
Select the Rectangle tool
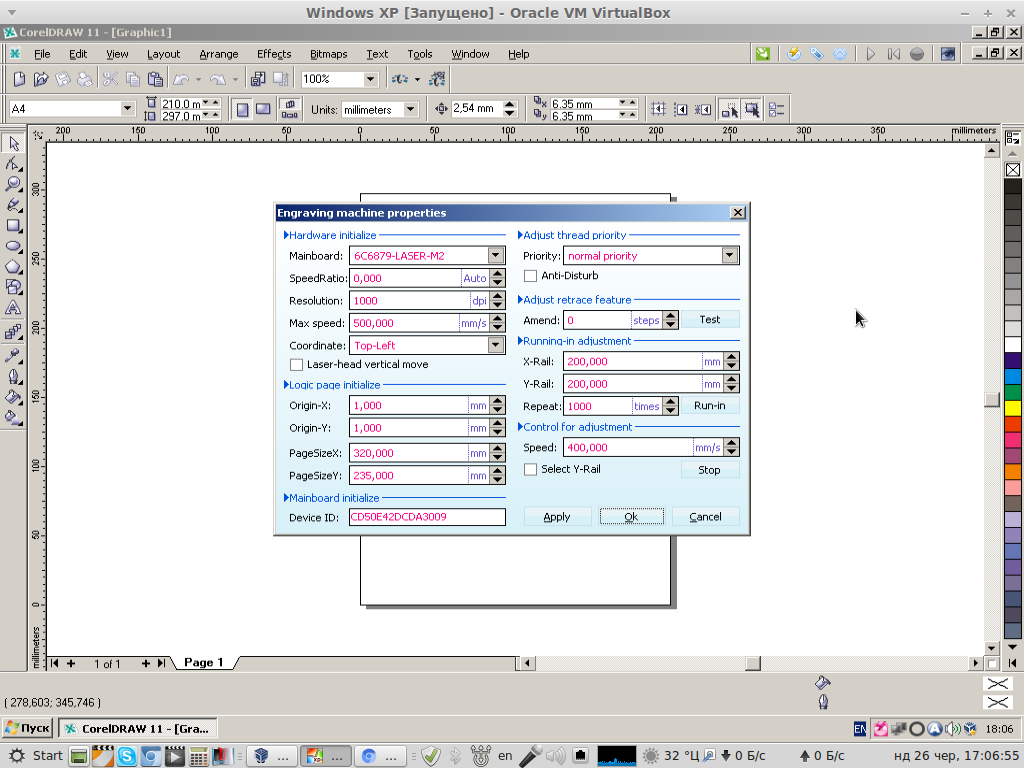pos(13,225)
